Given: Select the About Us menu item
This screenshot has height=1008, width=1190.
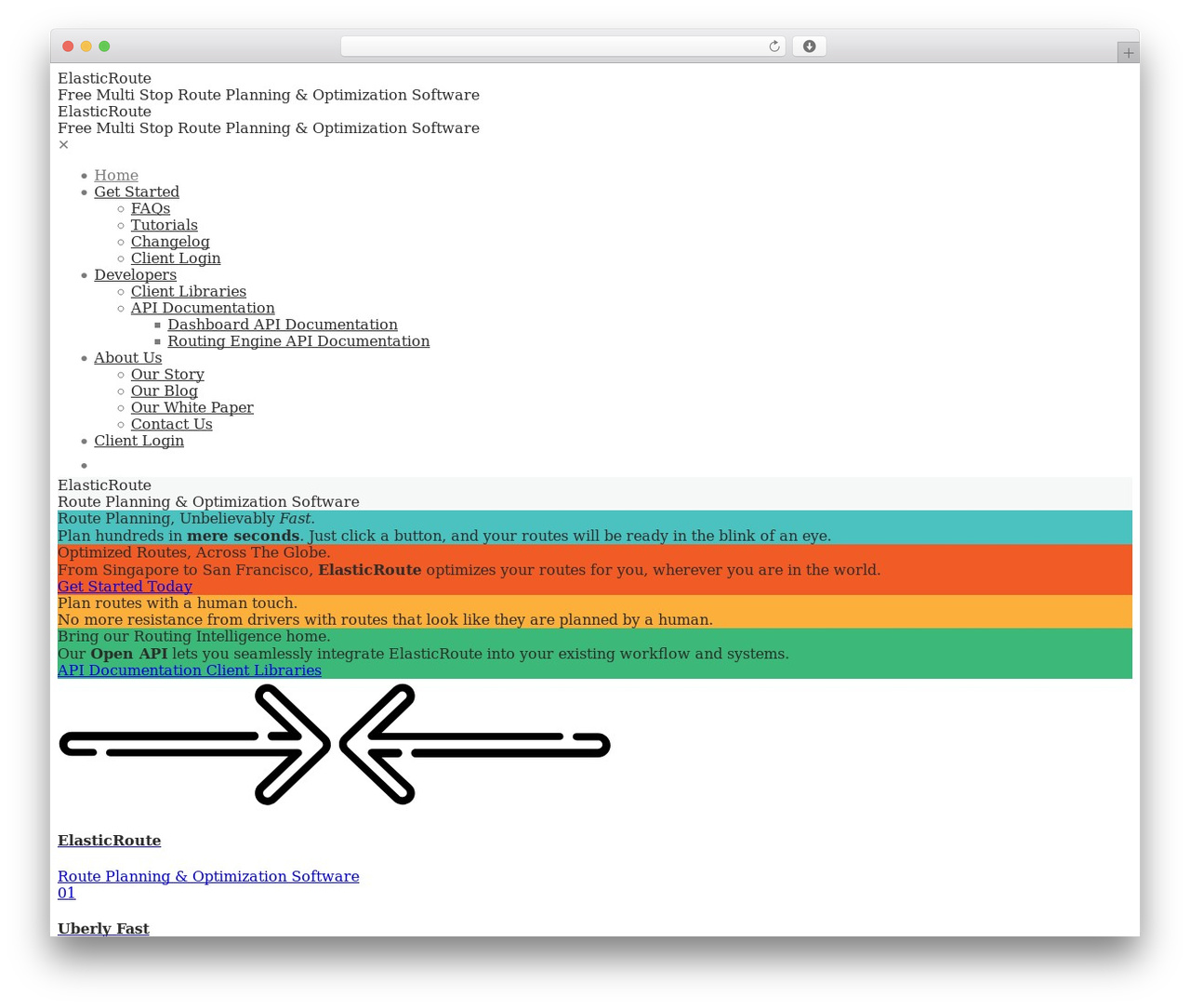Looking at the screenshot, I should (127, 358).
